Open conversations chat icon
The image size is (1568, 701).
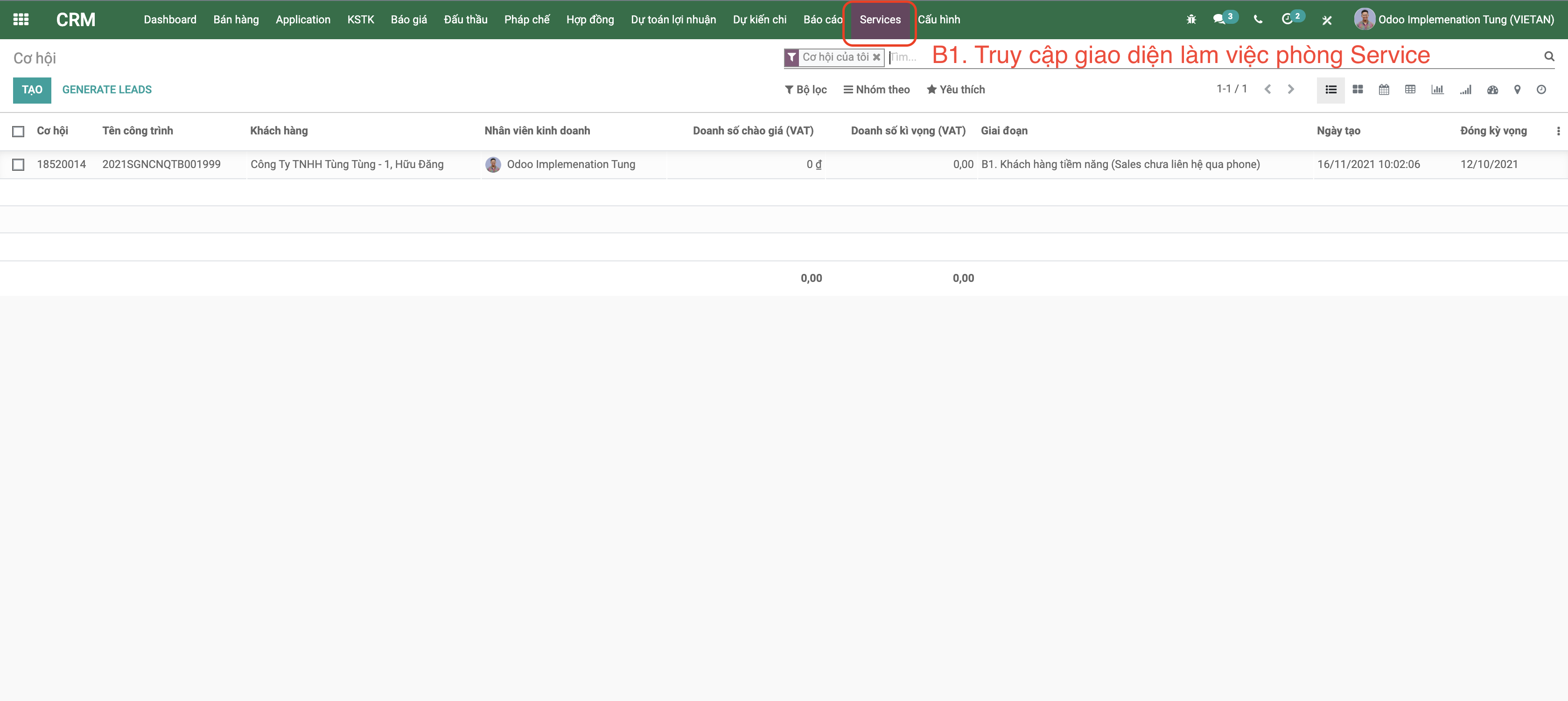point(1219,20)
